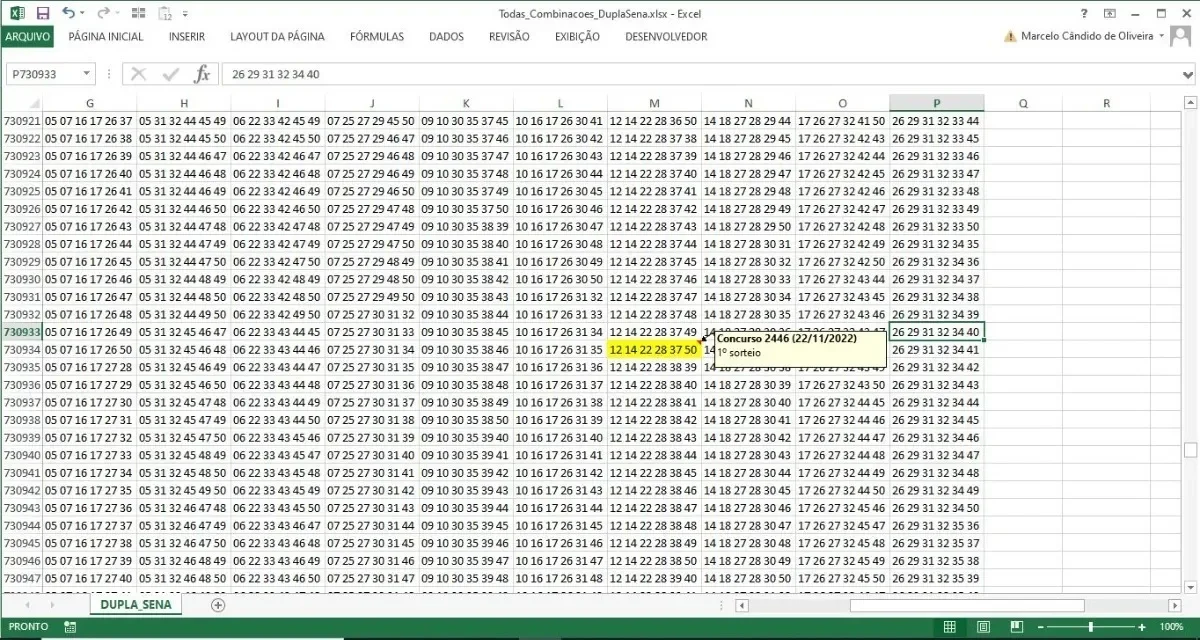The width and height of the screenshot is (1200, 640).
Task: Open ribbon display options icon
Action: point(1110,13)
